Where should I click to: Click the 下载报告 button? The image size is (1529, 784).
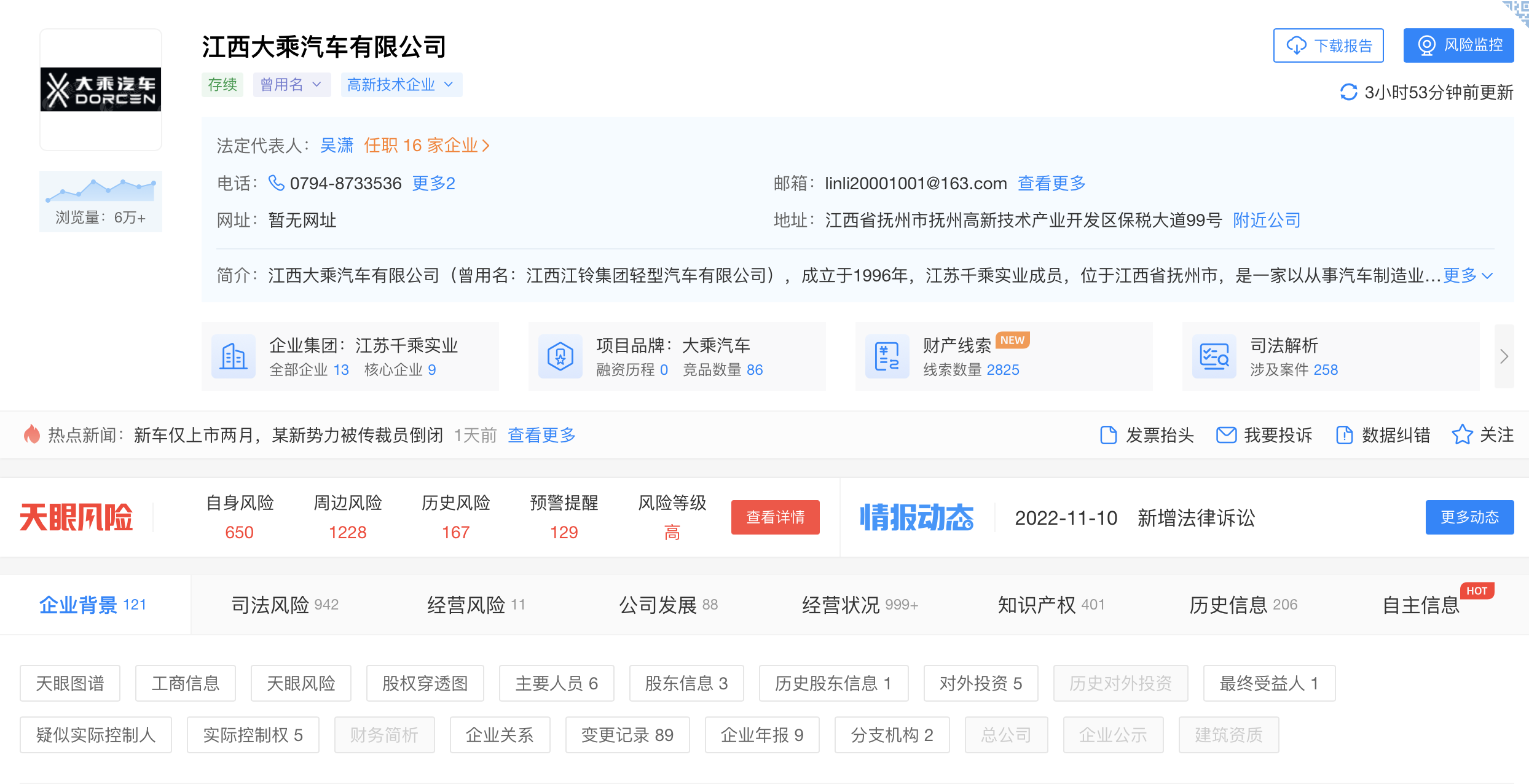[x=1328, y=45]
